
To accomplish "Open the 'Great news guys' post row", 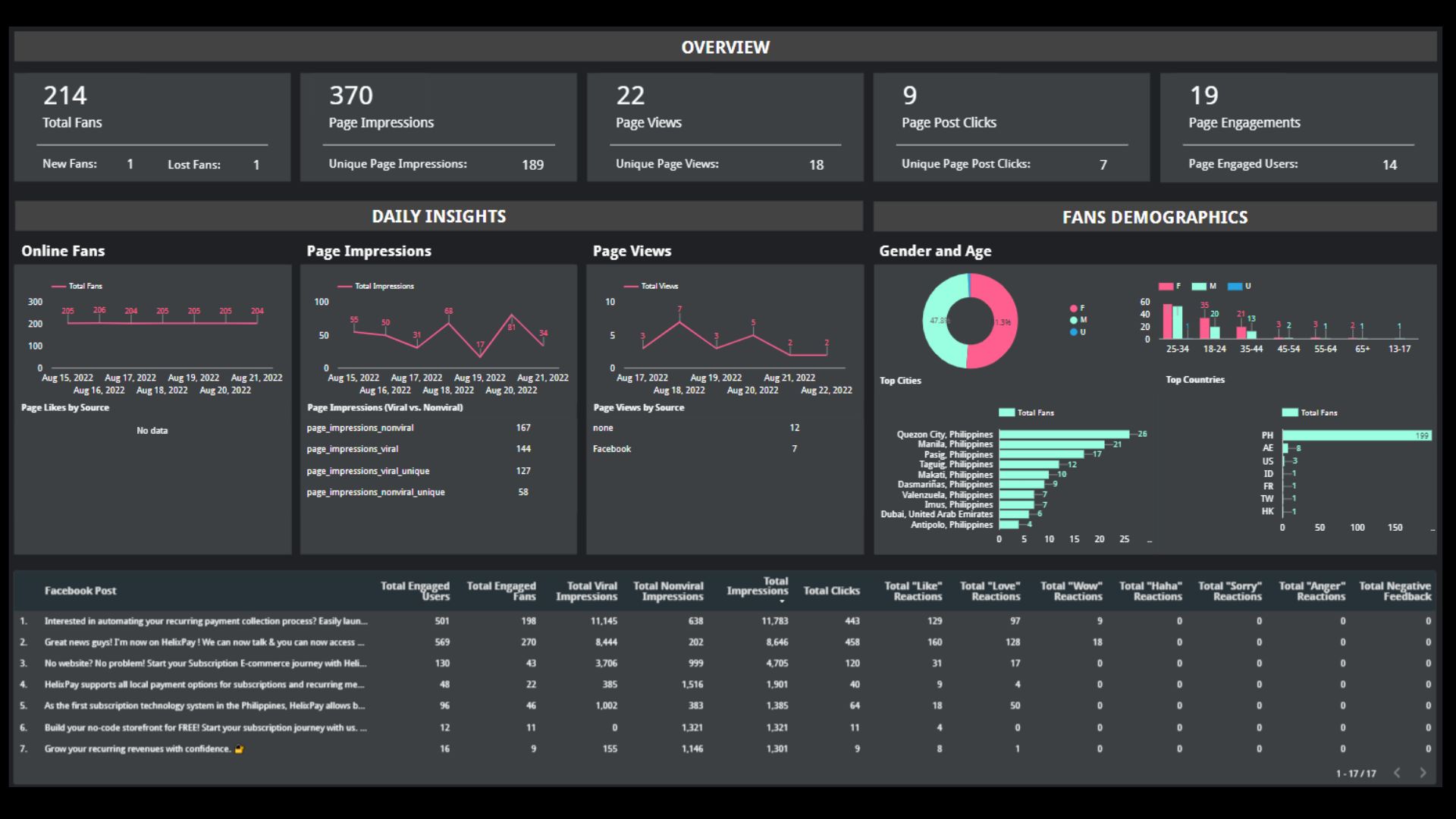I will pyautogui.click(x=204, y=642).
